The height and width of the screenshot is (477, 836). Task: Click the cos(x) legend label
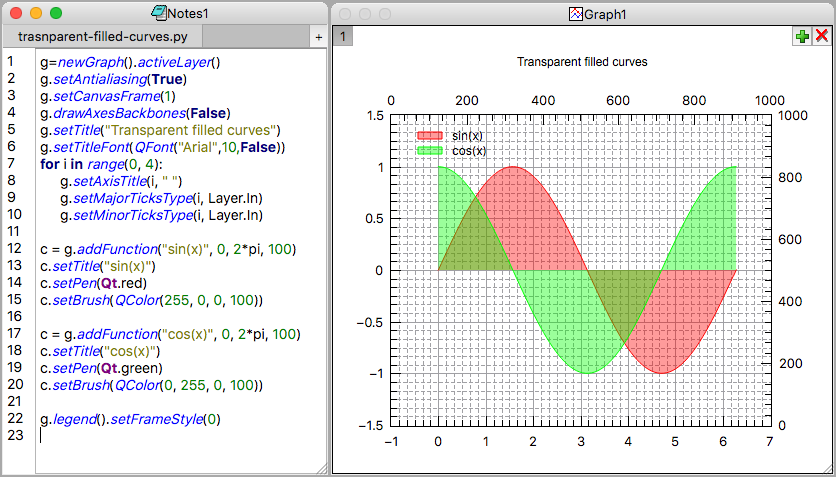(x=468, y=150)
